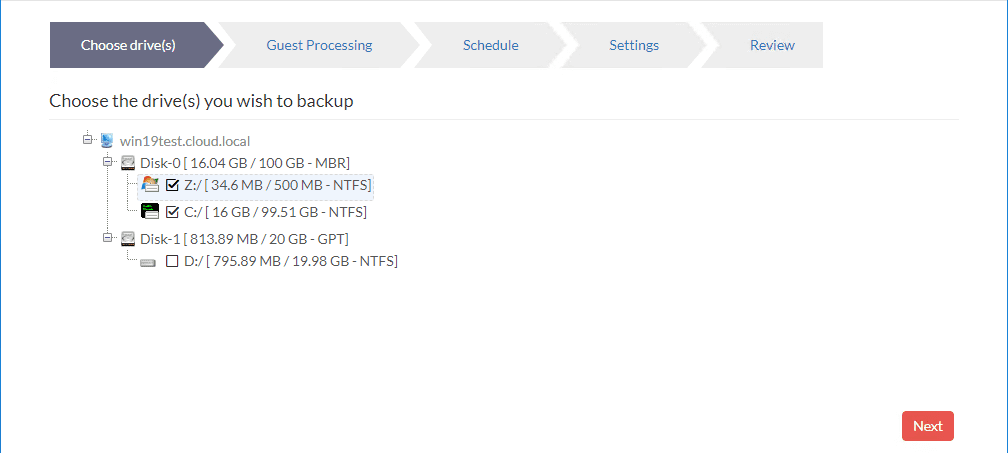The height and width of the screenshot is (453, 1008).
Task: Select the D:/ 795.89 MB NTFS volume label
Action: point(290,261)
